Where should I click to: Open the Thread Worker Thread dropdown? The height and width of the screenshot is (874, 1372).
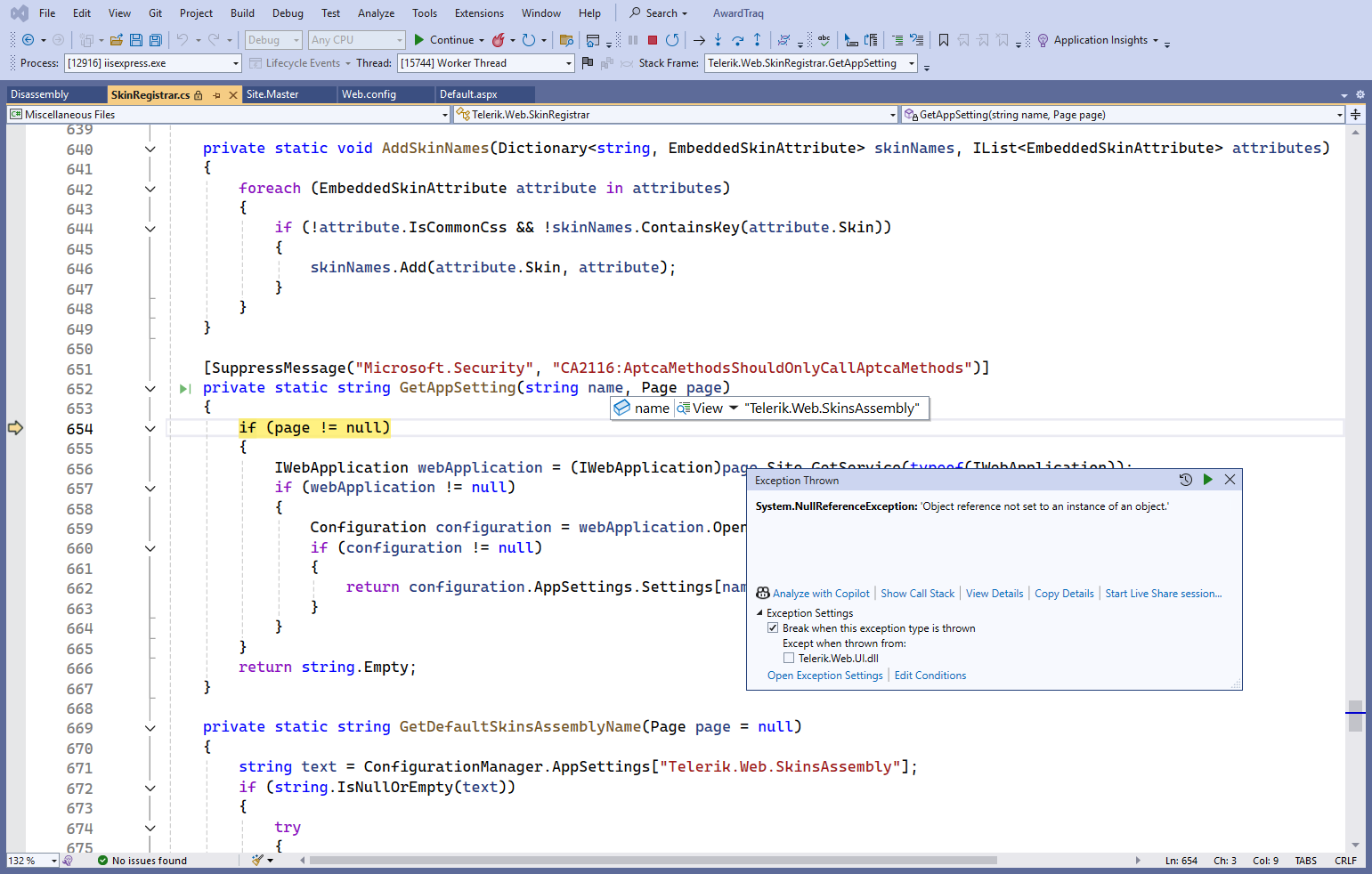click(569, 63)
